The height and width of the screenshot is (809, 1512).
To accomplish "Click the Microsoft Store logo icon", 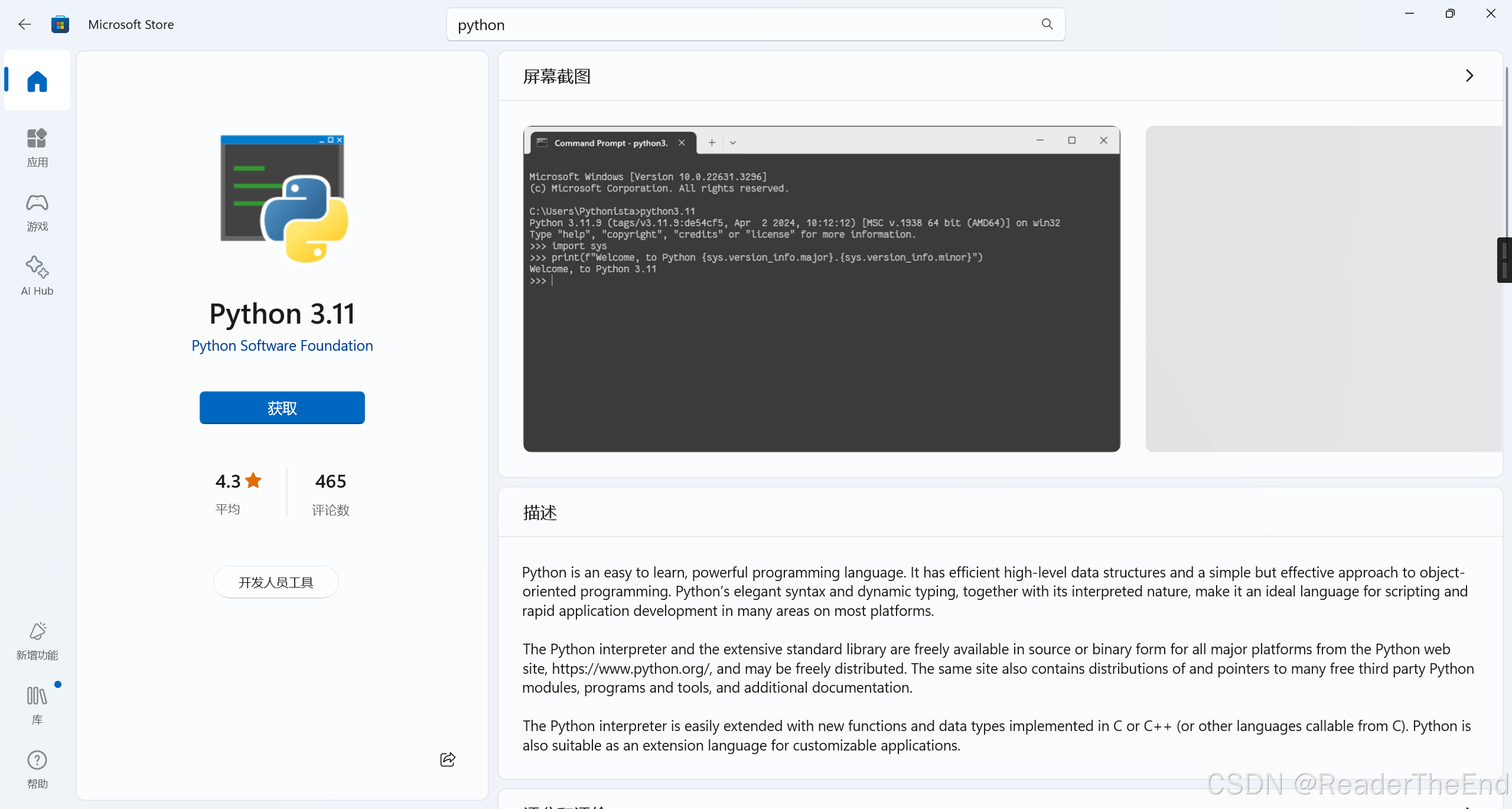I will [60, 24].
